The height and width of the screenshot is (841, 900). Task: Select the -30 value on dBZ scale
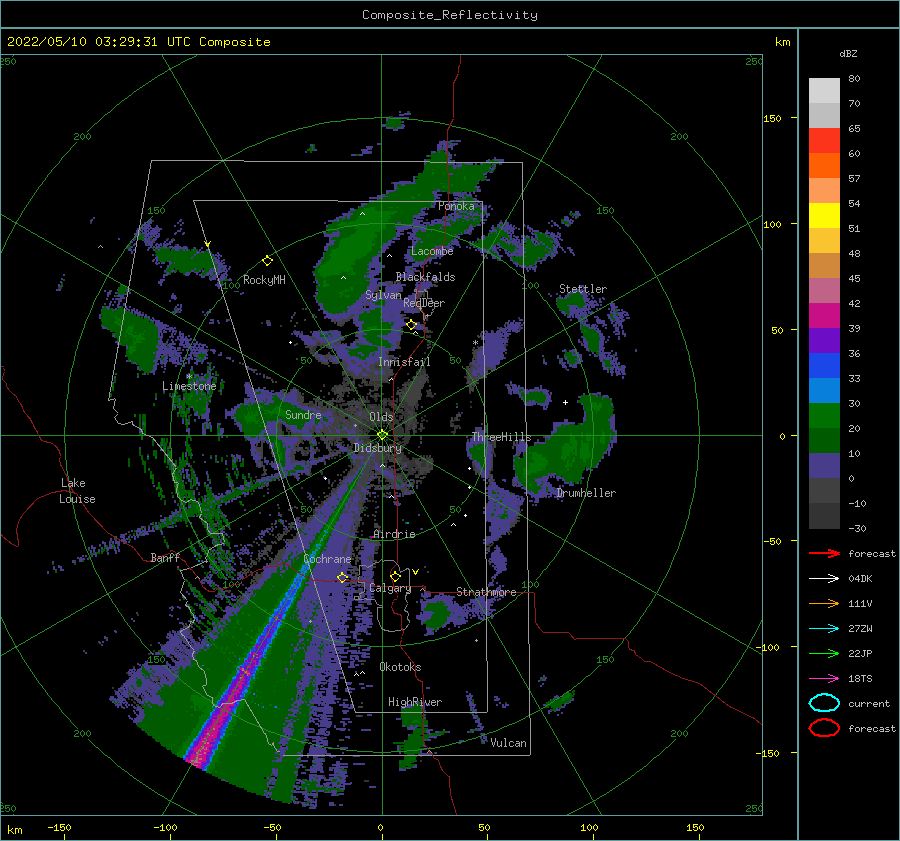[857, 528]
